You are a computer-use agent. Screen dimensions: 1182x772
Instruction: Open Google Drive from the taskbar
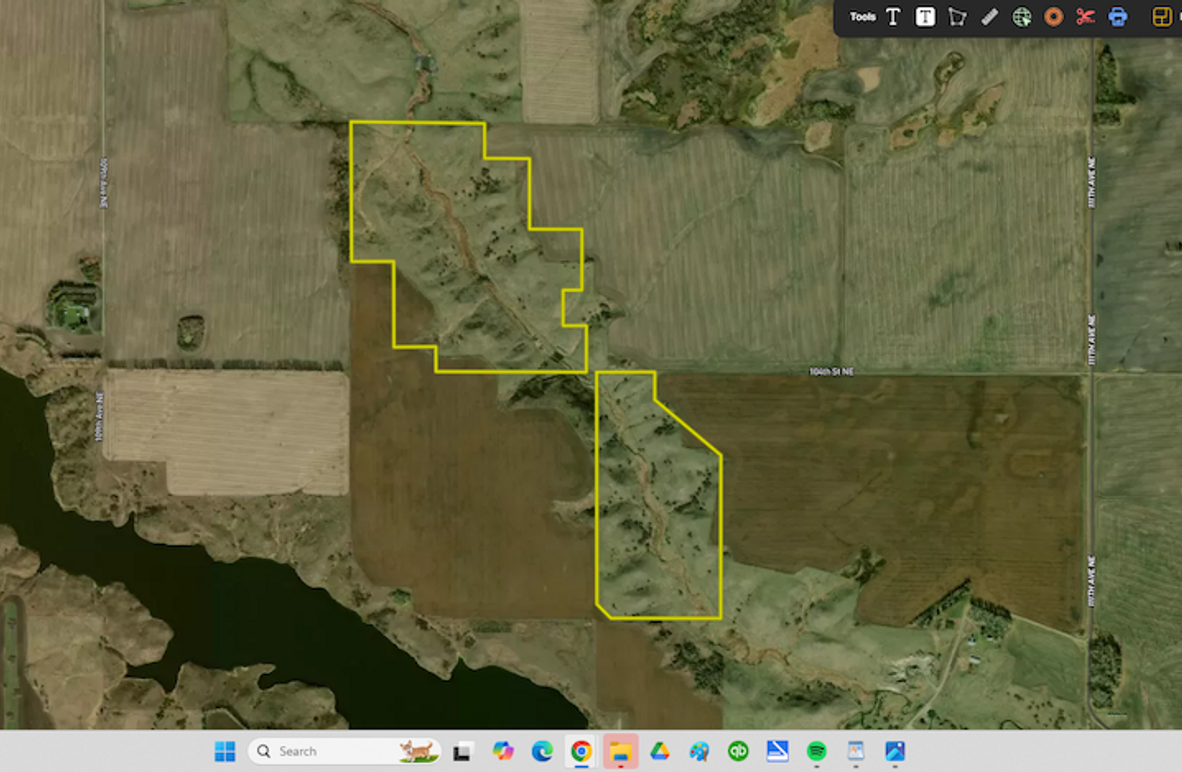(660, 751)
